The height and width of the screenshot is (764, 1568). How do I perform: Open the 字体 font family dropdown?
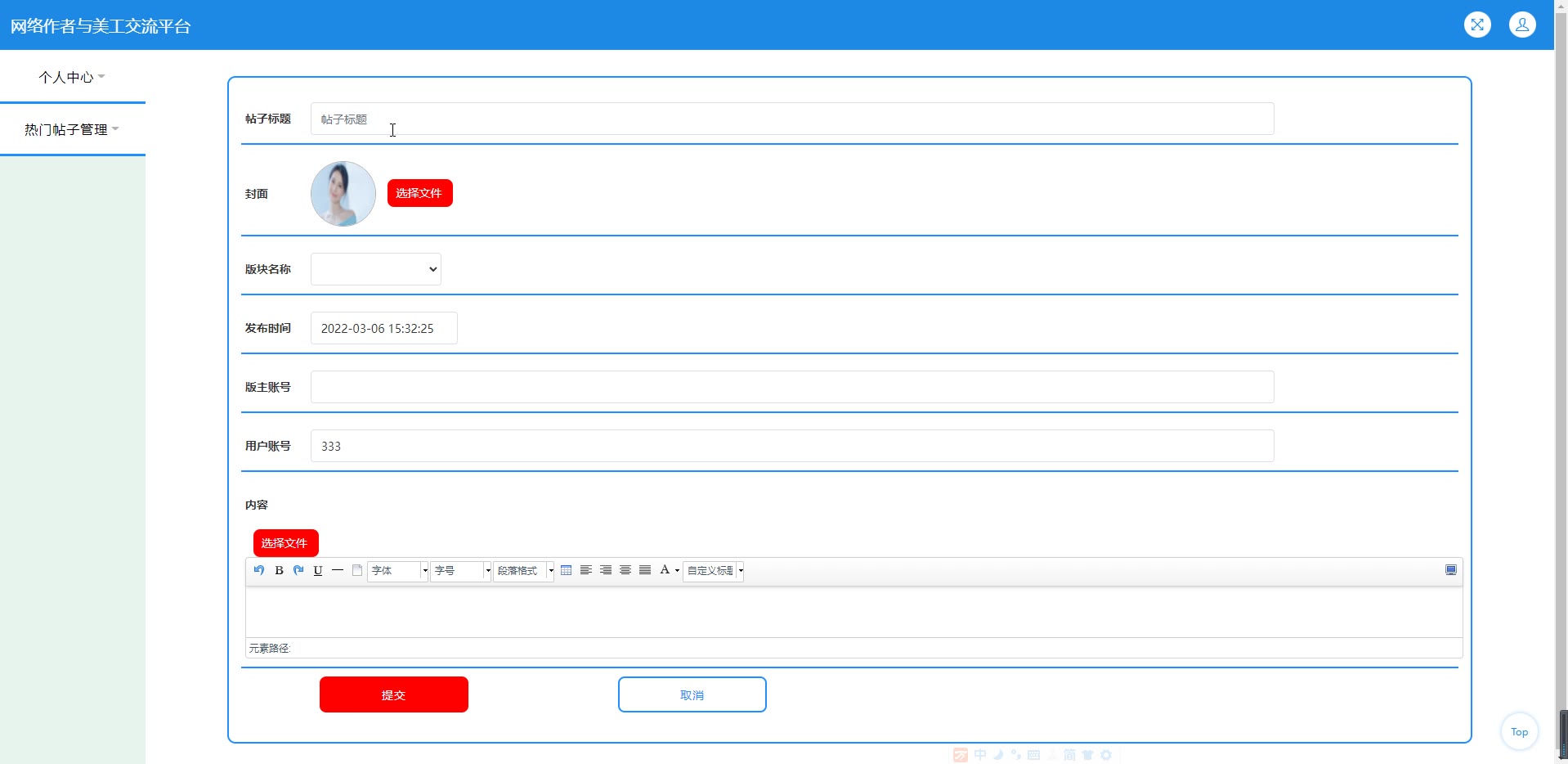point(398,570)
